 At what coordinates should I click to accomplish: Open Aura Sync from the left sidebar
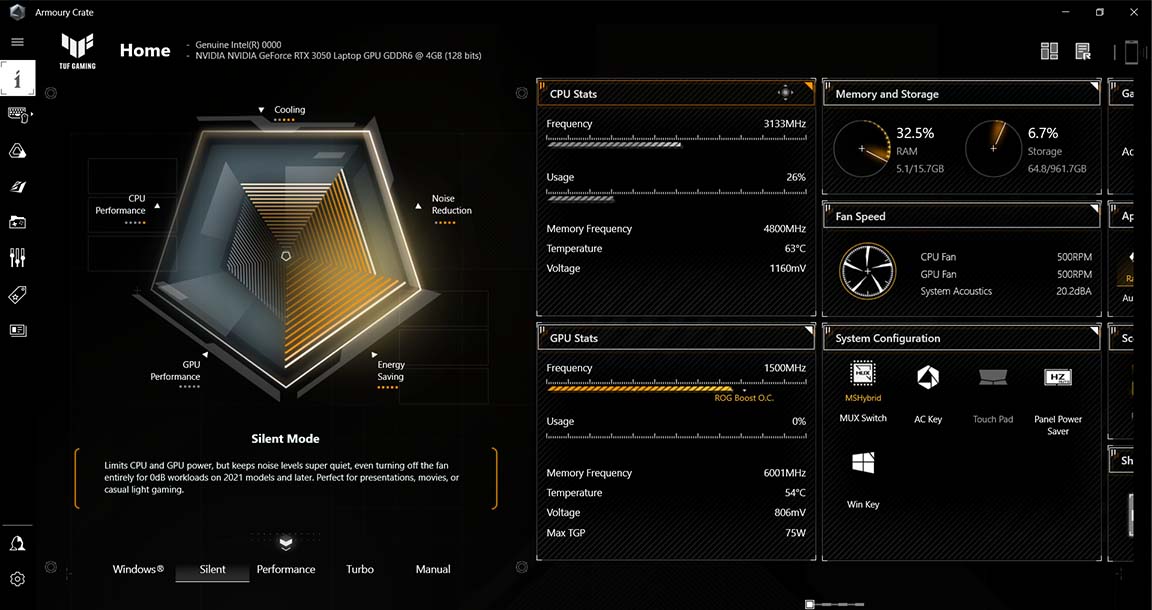(x=17, y=150)
